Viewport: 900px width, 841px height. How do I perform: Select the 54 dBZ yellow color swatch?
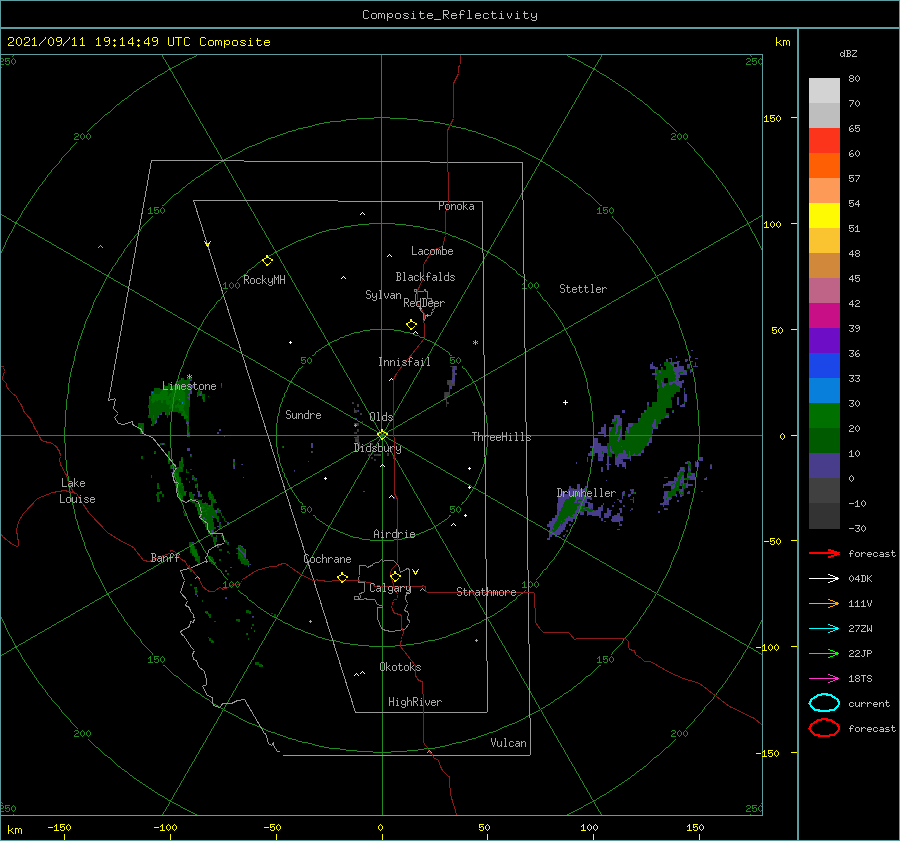tap(824, 215)
